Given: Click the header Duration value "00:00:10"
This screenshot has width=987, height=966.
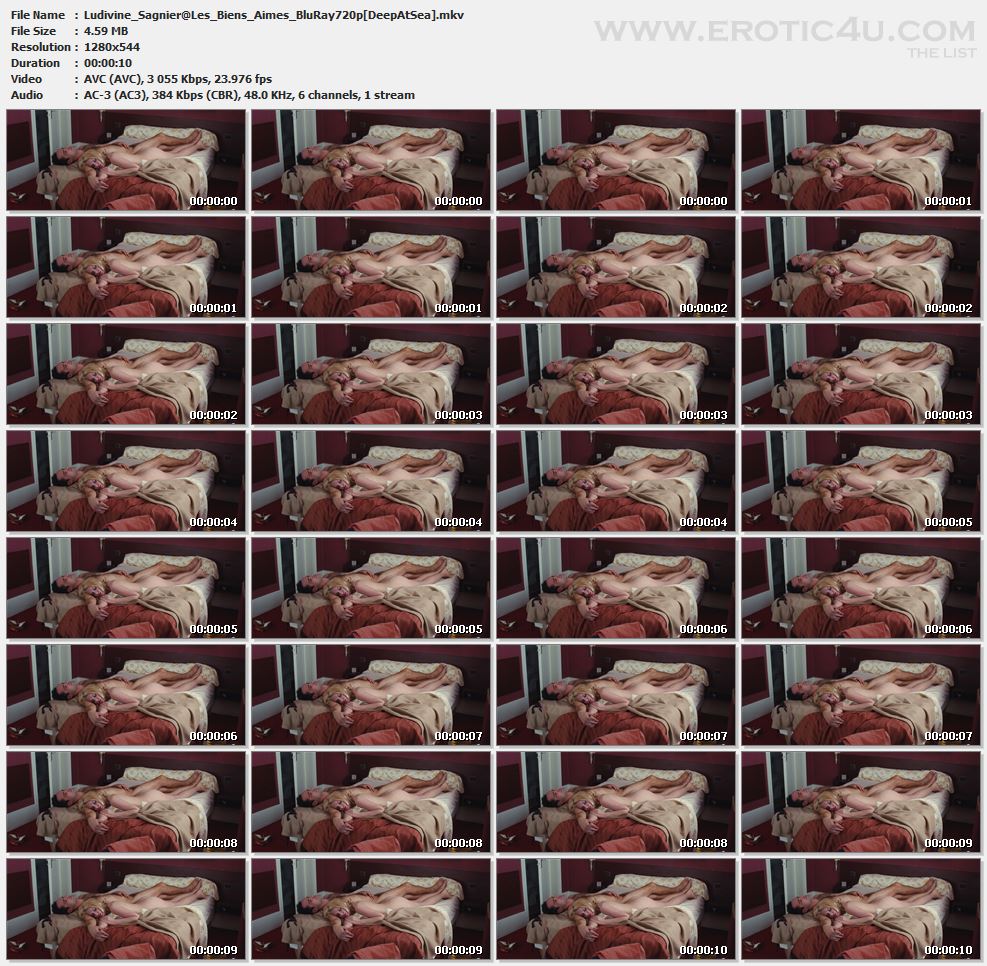Looking at the screenshot, I should pyautogui.click(x=108, y=63).
